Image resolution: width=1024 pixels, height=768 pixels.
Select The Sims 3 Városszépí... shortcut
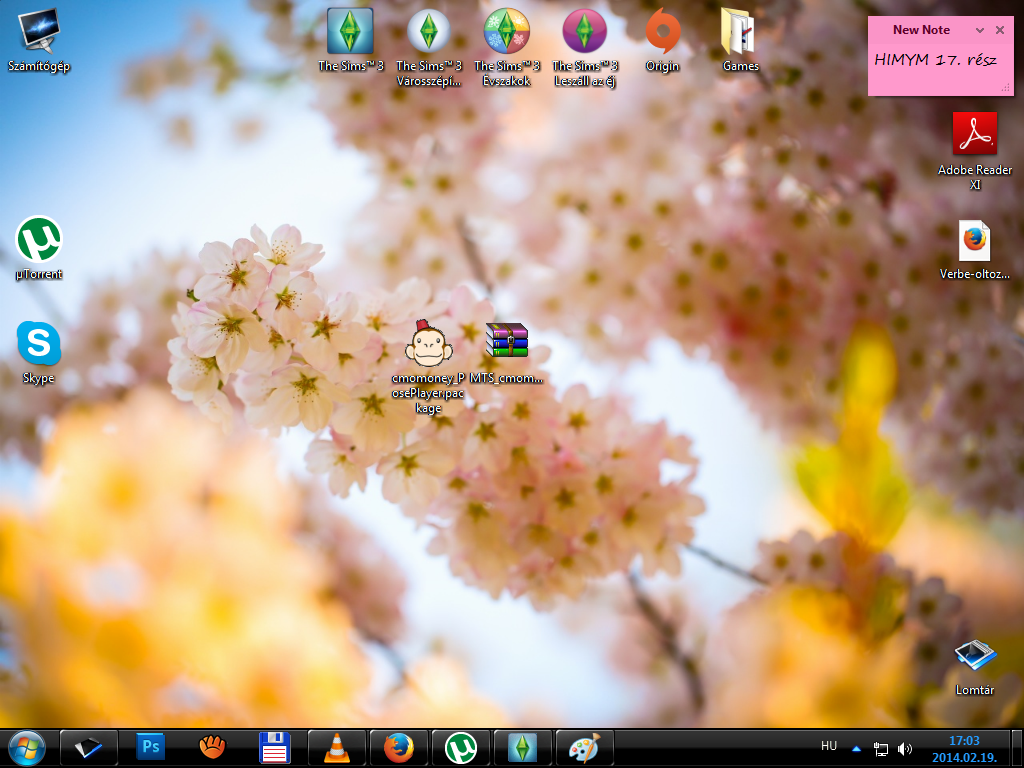[x=428, y=48]
